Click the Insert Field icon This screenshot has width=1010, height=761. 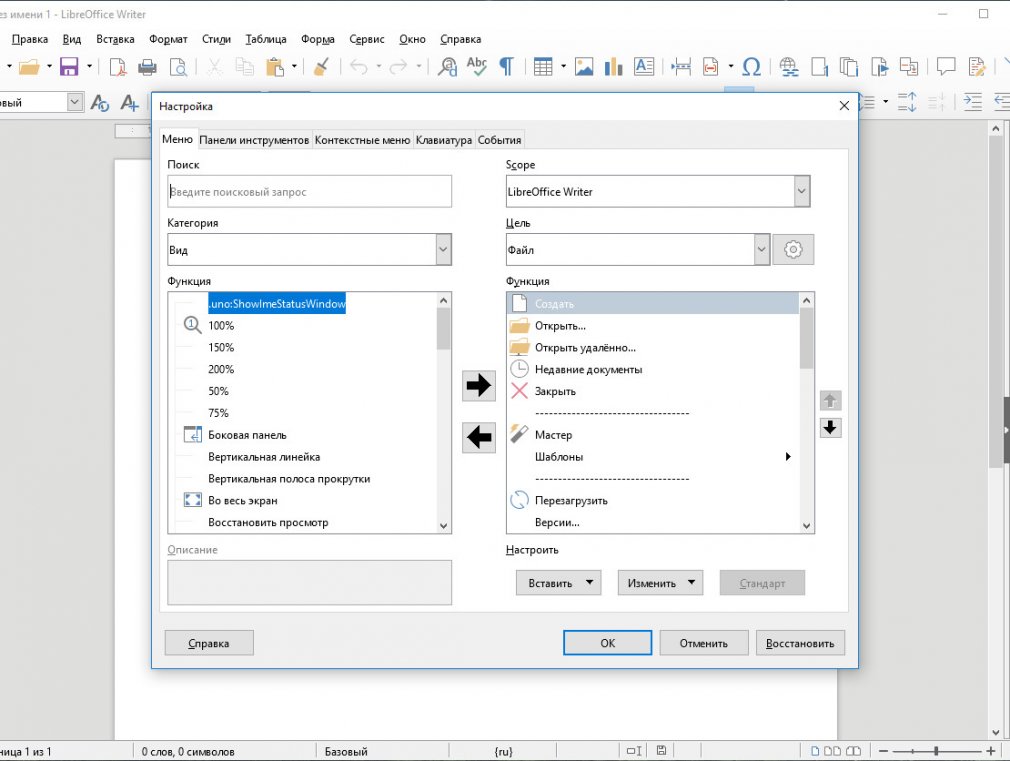[x=710, y=66]
